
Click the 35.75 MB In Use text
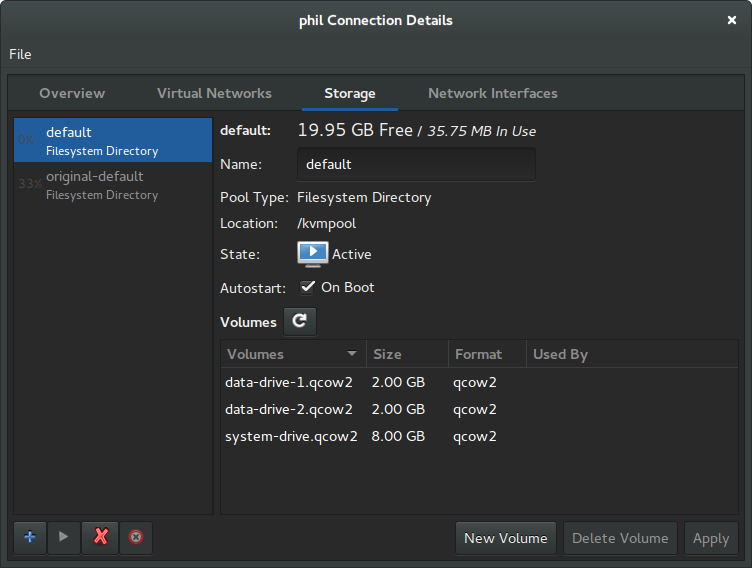(482, 131)
